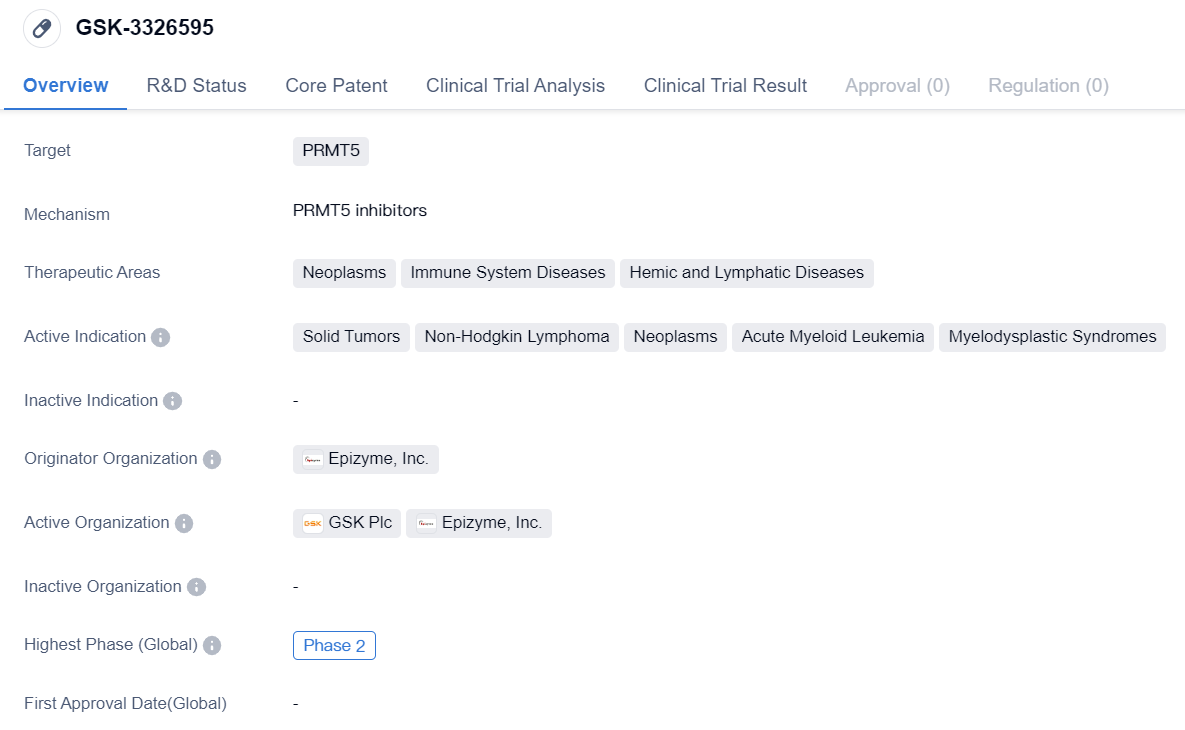Viewport: 1185px width, 730px height.
Task: Click Epizyme logo in Originator Organization row
Action: tap(313, 459)
